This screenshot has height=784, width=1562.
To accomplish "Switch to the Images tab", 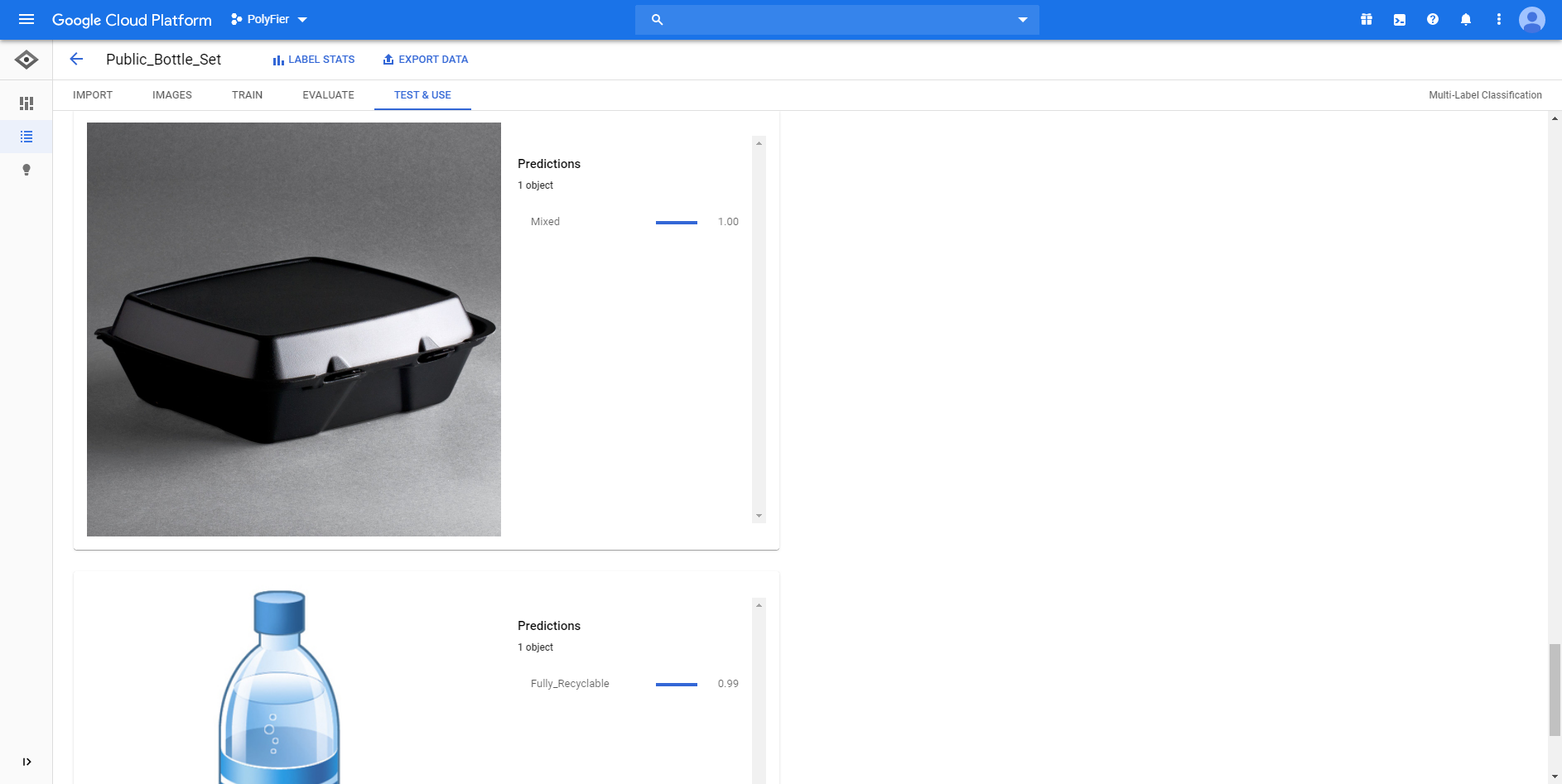I will click(x=172, y=95).
